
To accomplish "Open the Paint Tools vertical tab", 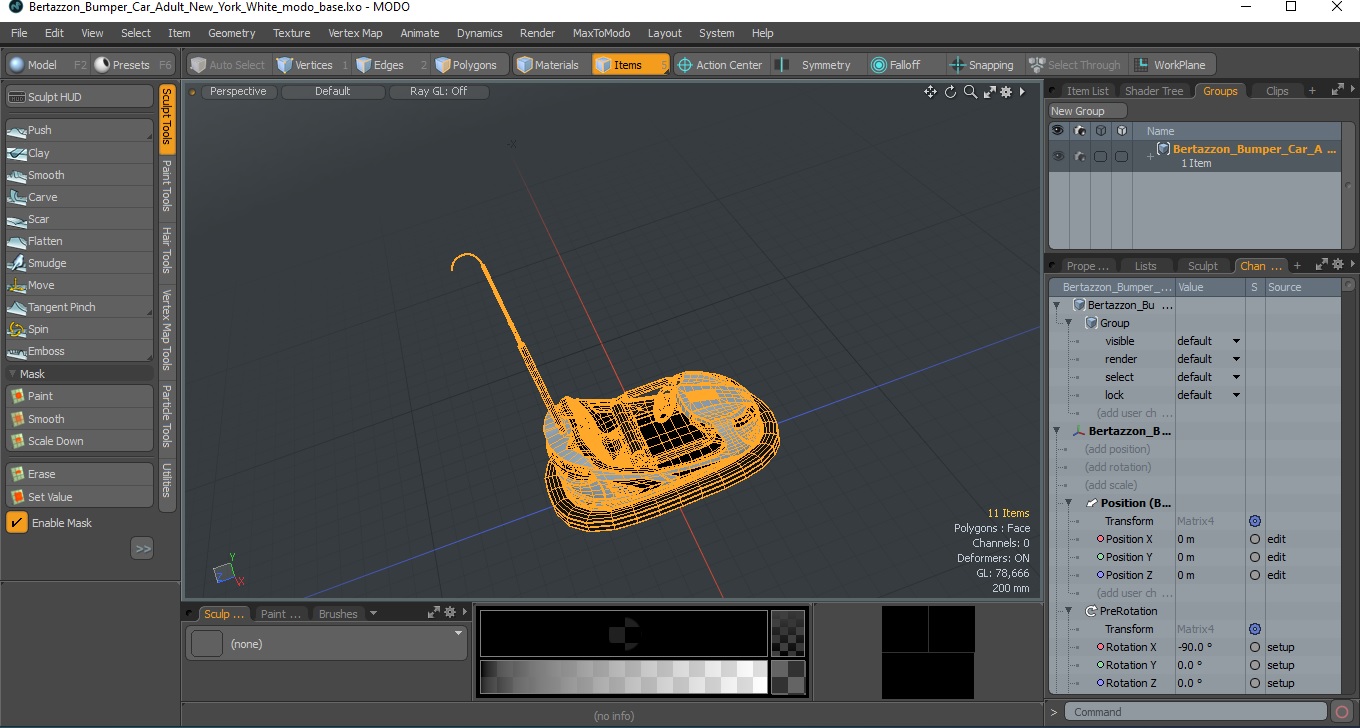I will click(167, 185).
